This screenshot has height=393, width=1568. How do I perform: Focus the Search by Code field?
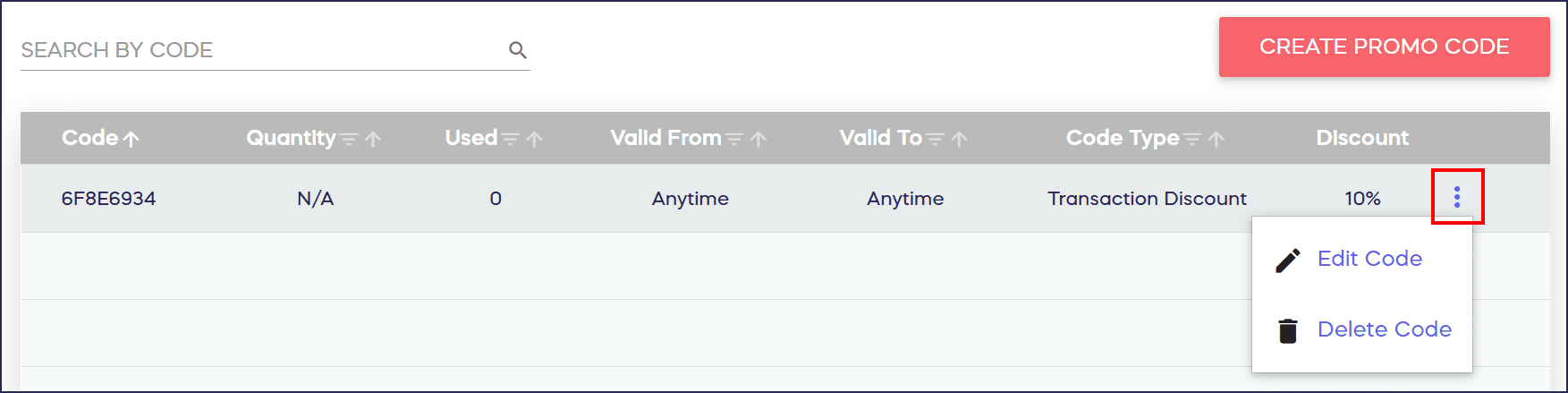pos(259,50)
